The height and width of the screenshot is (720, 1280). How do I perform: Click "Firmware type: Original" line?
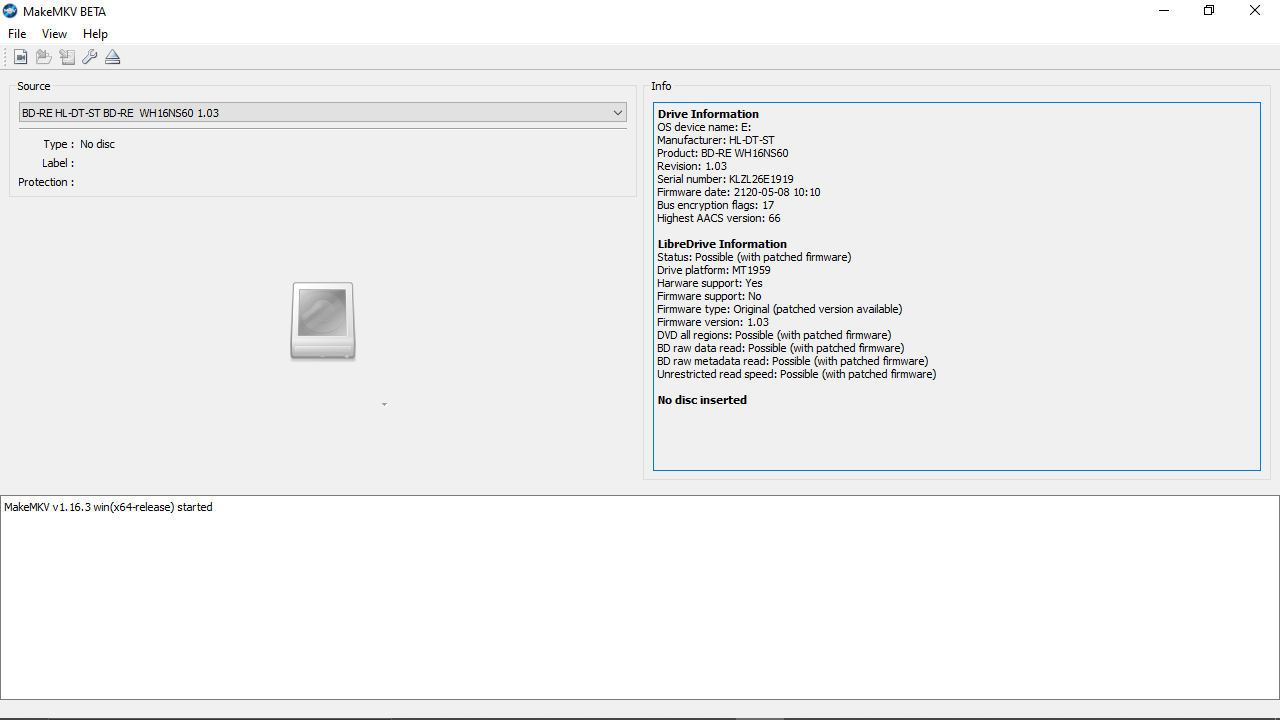coord(780,309)
